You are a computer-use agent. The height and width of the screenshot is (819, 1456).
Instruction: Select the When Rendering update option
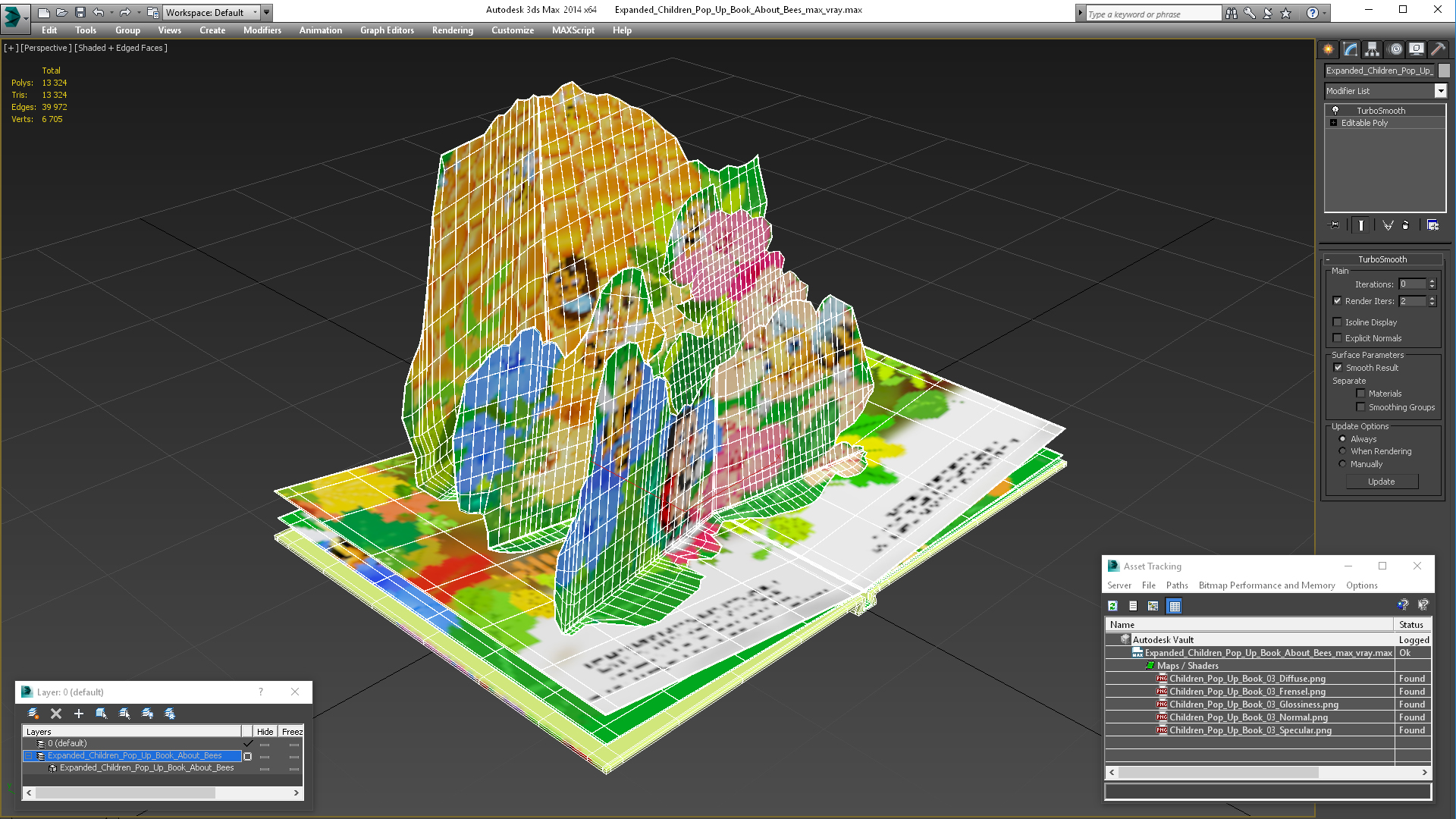click(1342, 451)
